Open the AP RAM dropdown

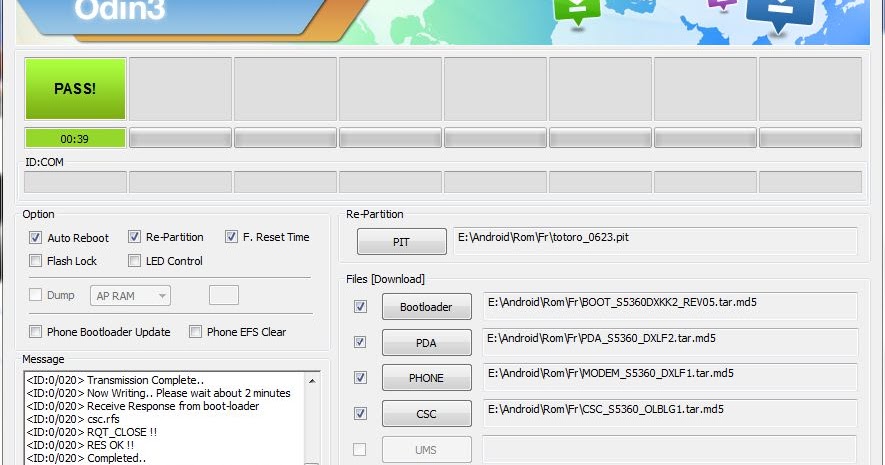[x=130, y=296]
